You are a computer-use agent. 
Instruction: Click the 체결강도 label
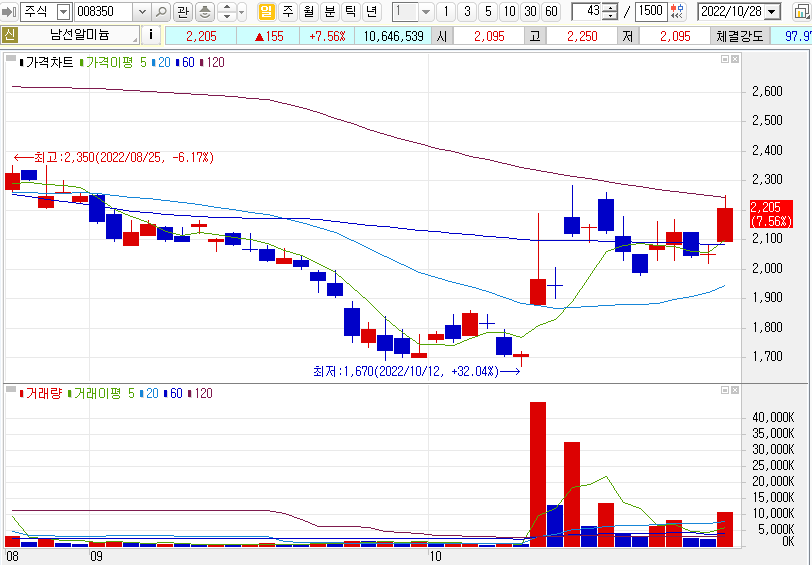[740, 36]
